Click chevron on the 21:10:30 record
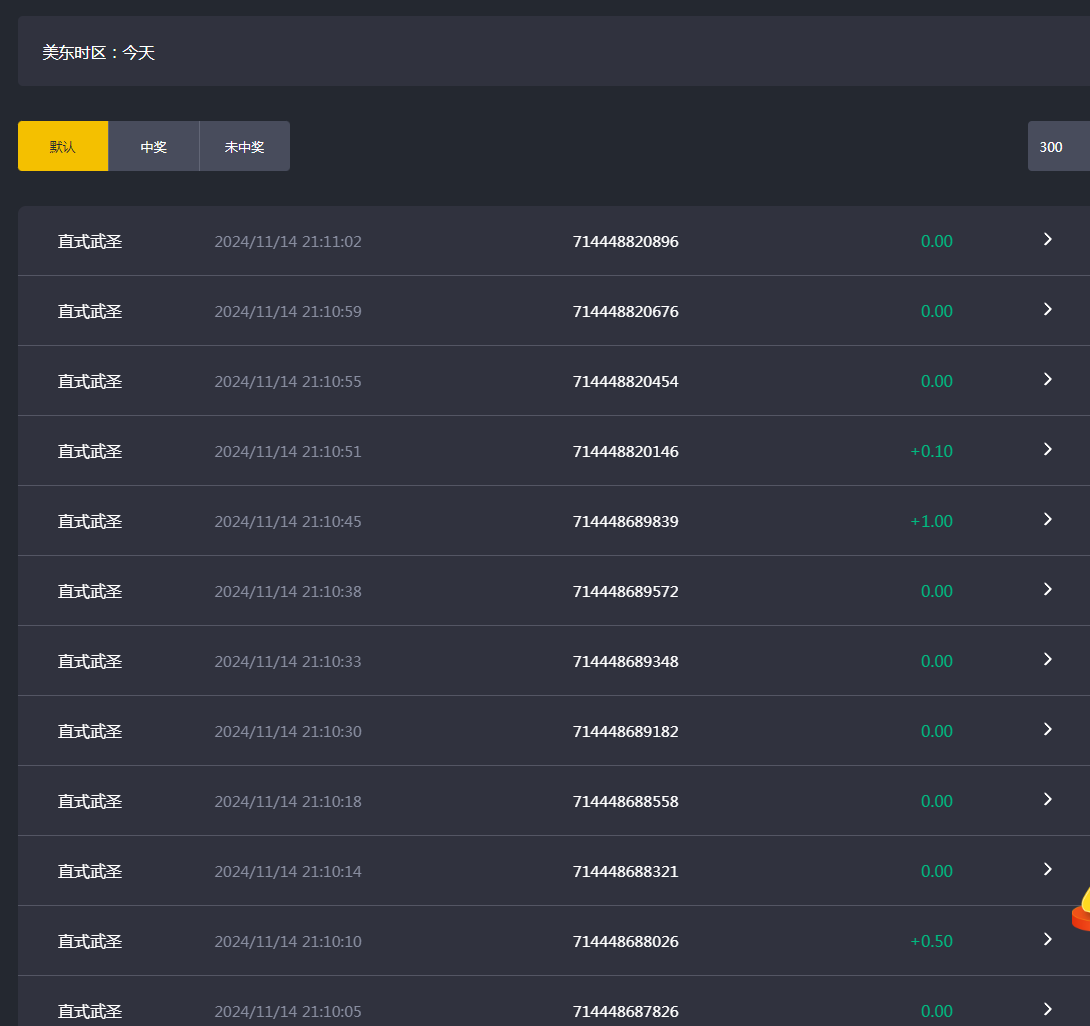This screenshot has width=1090, height=1026. [x=1047, y=729]
